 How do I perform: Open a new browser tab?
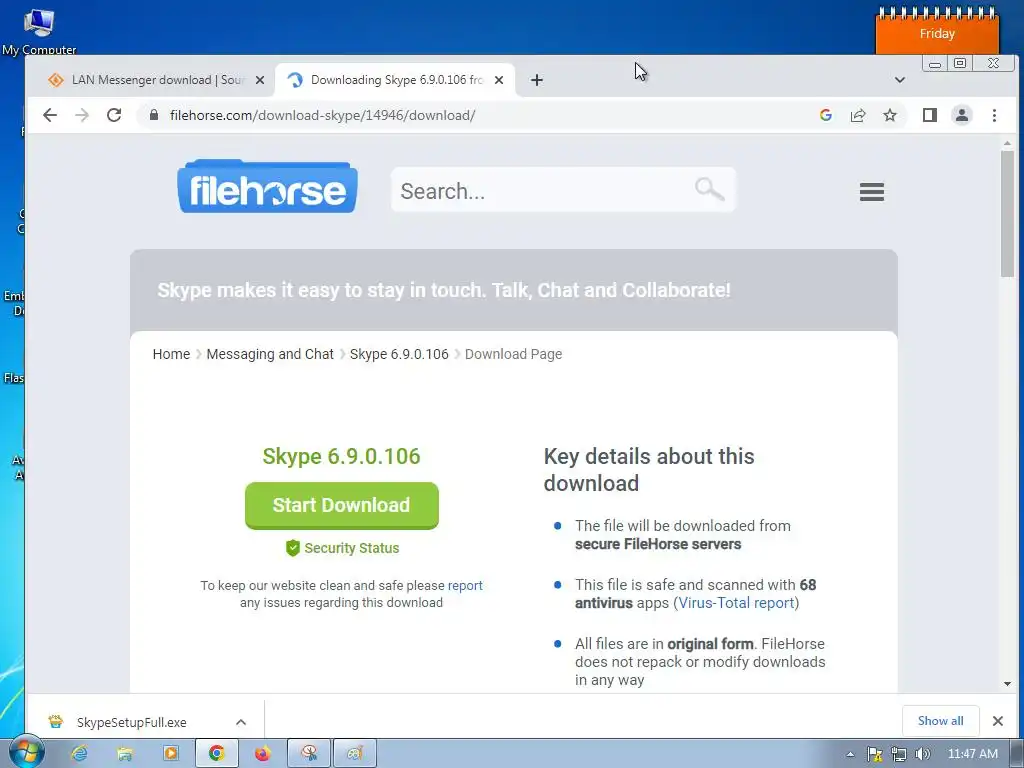pyautogui.click(x=537, y=80)
